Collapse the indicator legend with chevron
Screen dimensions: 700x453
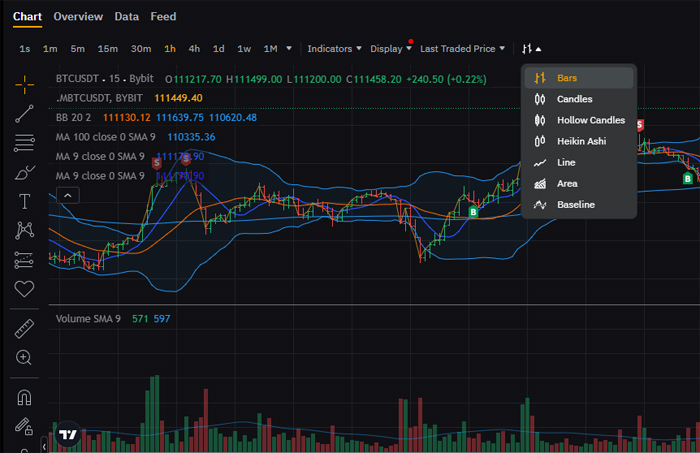click(68, 195)
